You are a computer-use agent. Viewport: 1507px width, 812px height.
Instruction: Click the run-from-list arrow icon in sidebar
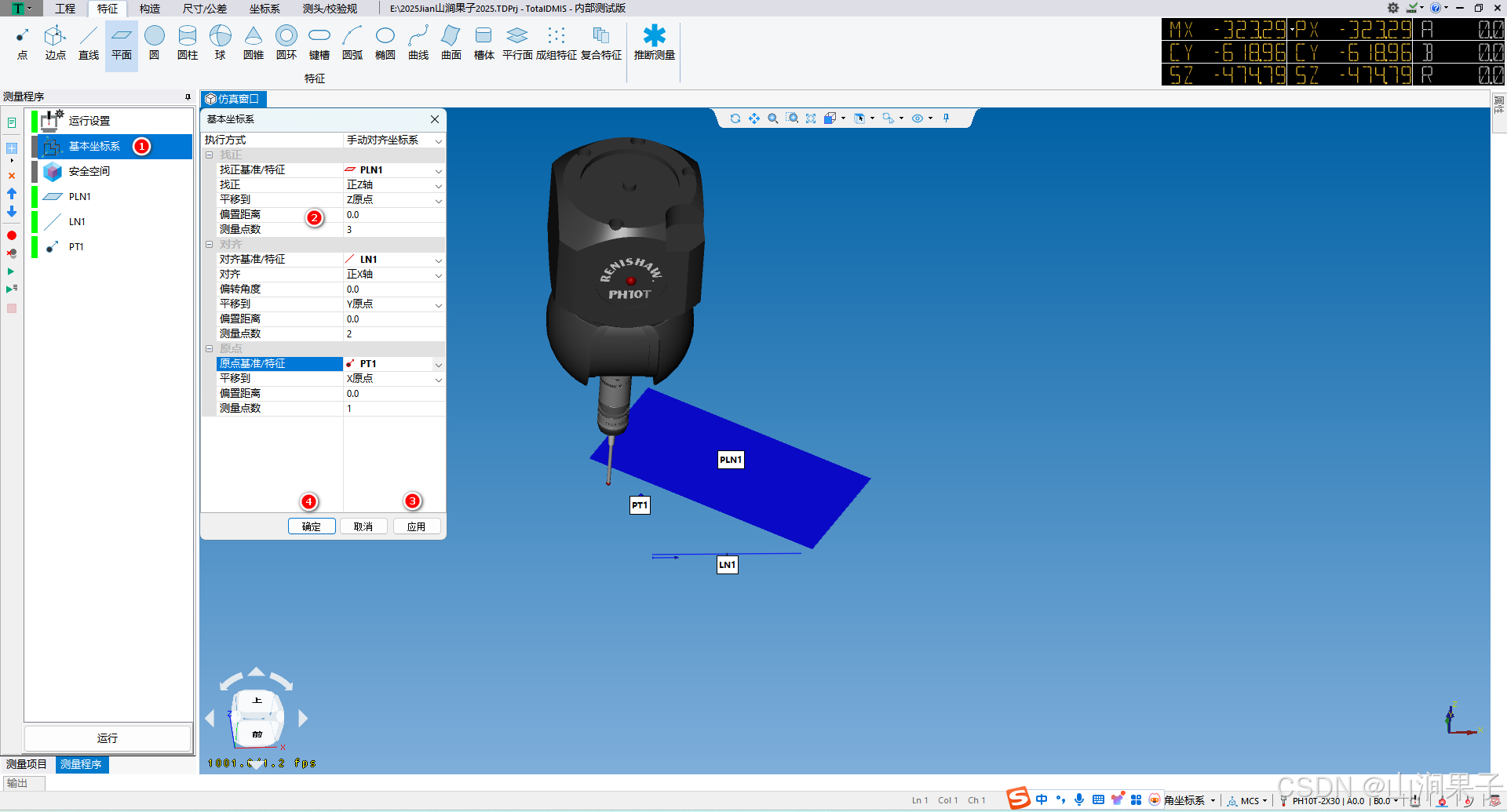pos(12,289)
